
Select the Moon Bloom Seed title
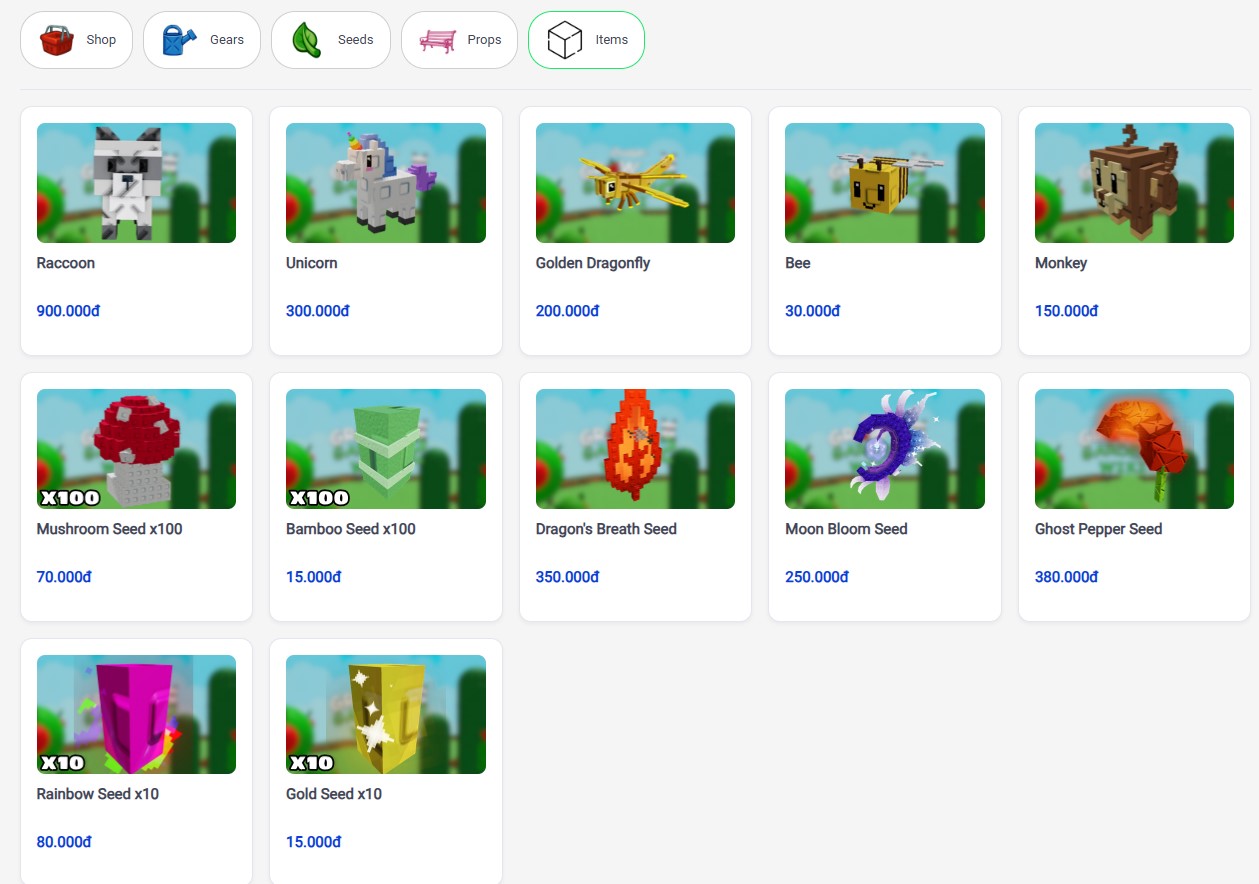(x=846, y=529)
